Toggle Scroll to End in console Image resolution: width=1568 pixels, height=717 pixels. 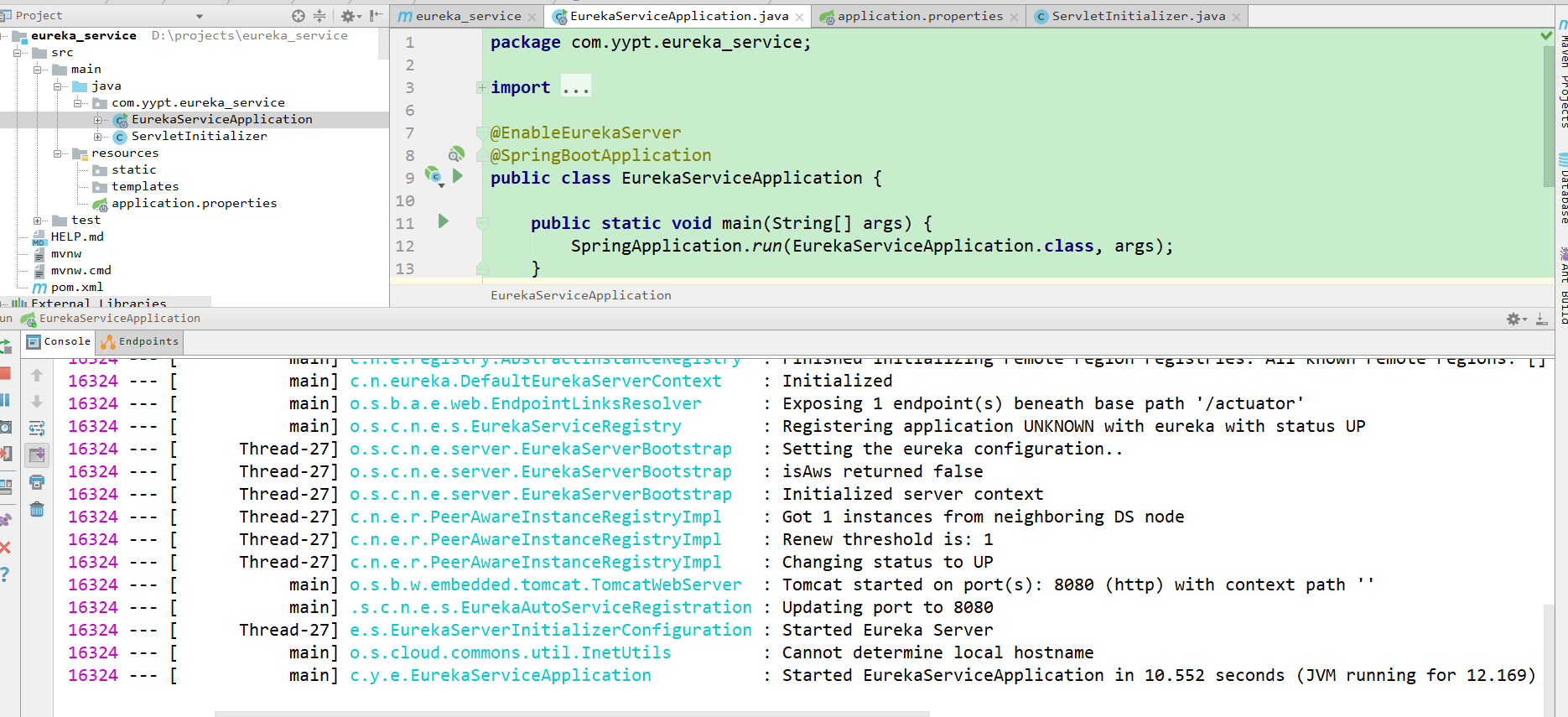pos(37,455)
